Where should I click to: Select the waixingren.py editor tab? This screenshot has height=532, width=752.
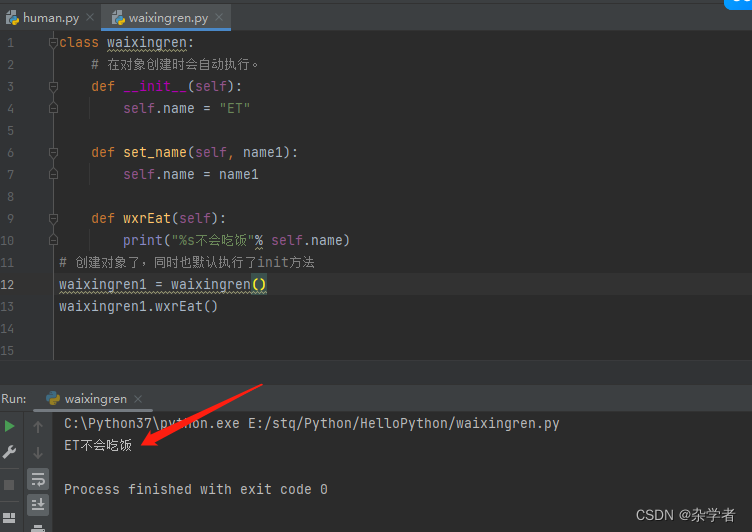click(166, 18)
